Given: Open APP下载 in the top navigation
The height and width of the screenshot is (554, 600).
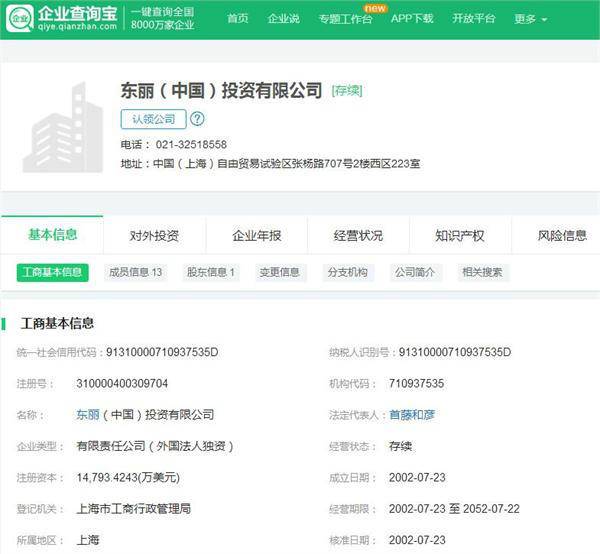Looking at the screenshot, I should (x=412, y=18).
